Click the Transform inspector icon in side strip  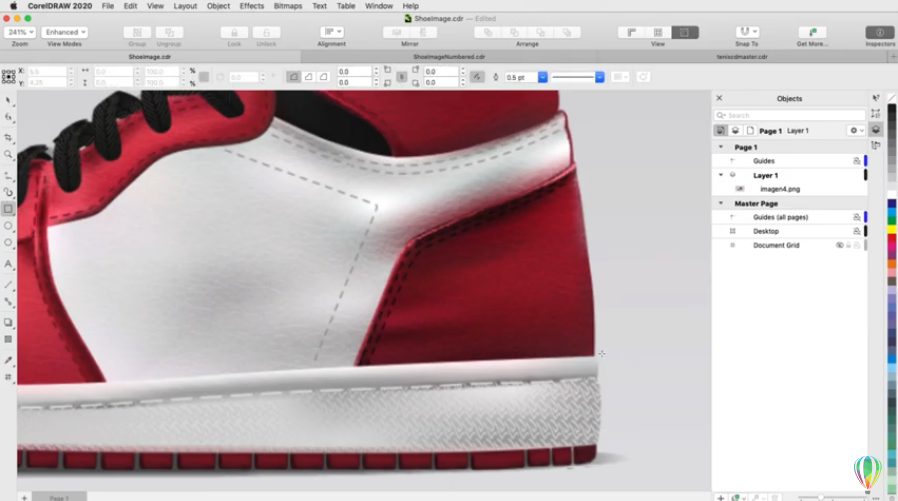point(876,114)
